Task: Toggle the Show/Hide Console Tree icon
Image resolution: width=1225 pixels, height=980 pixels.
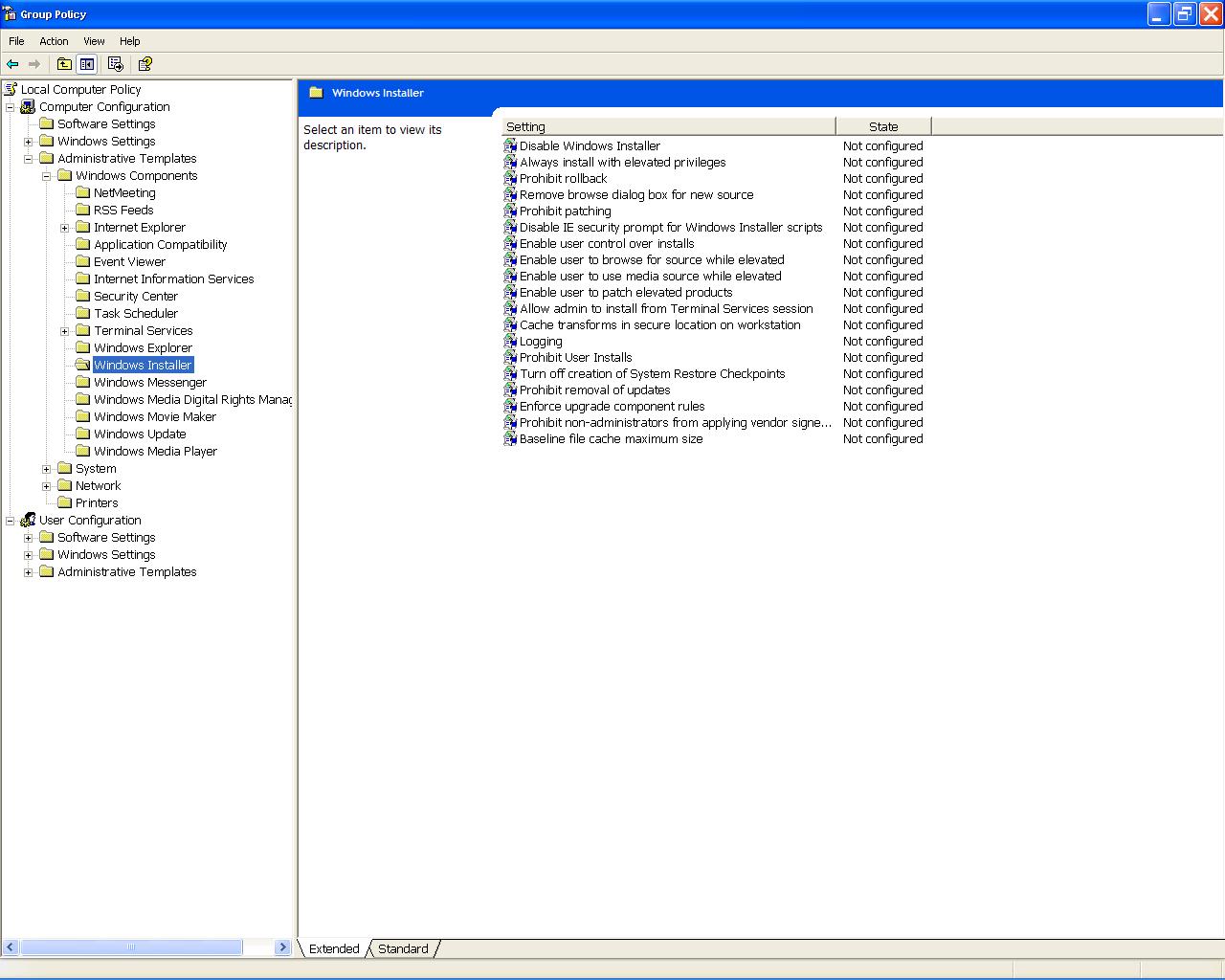Action: pos(87,64)
